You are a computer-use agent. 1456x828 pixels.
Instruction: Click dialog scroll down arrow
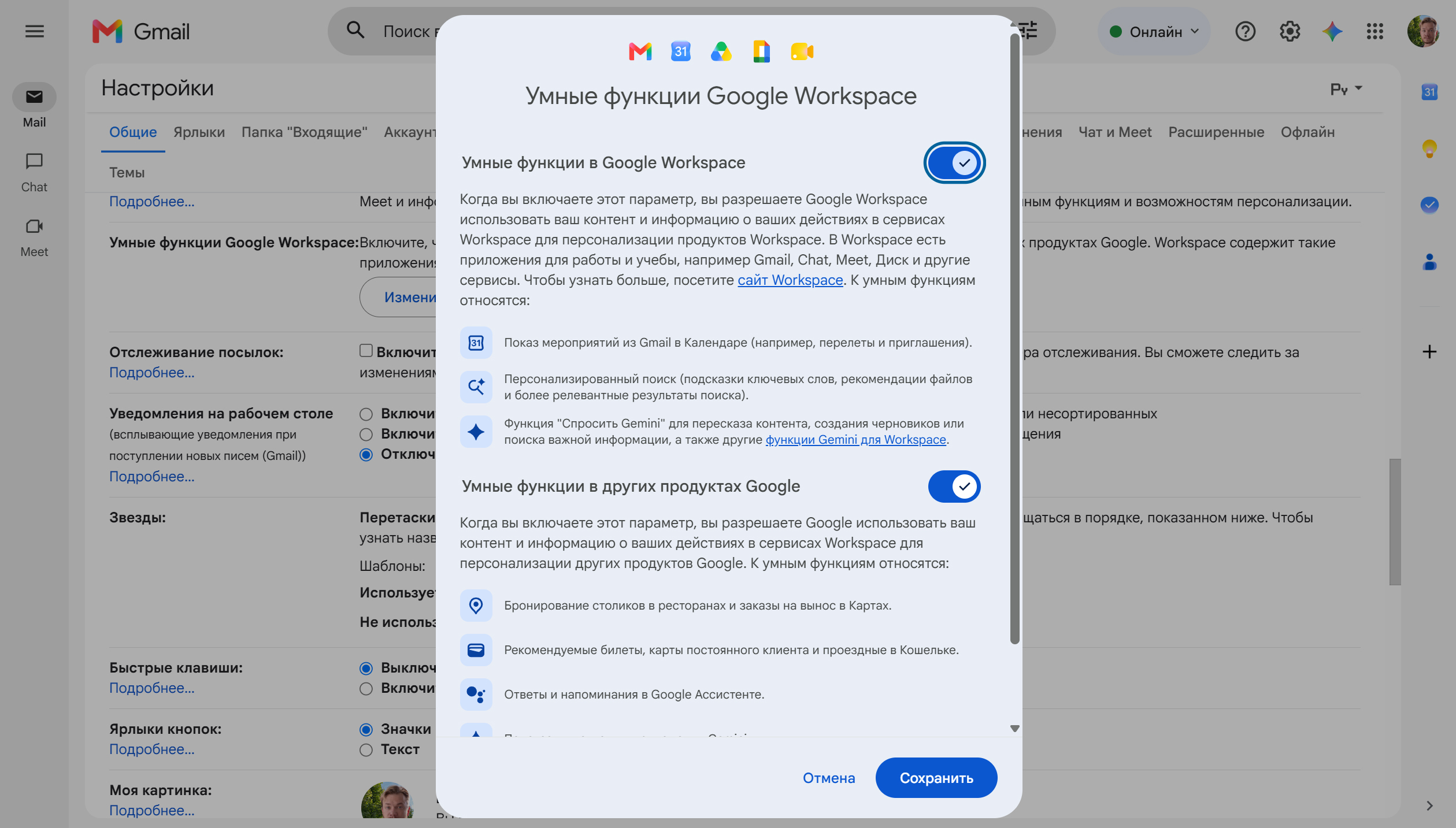pos(1014,729)
